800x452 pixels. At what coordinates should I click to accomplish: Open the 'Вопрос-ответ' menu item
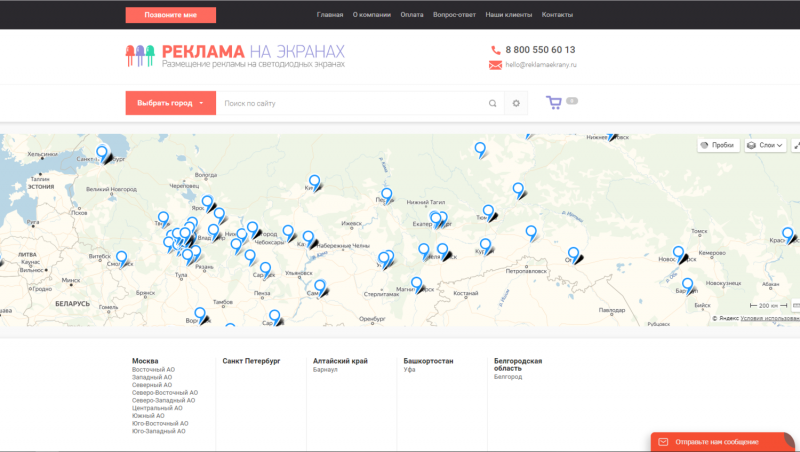pos(454,15)
